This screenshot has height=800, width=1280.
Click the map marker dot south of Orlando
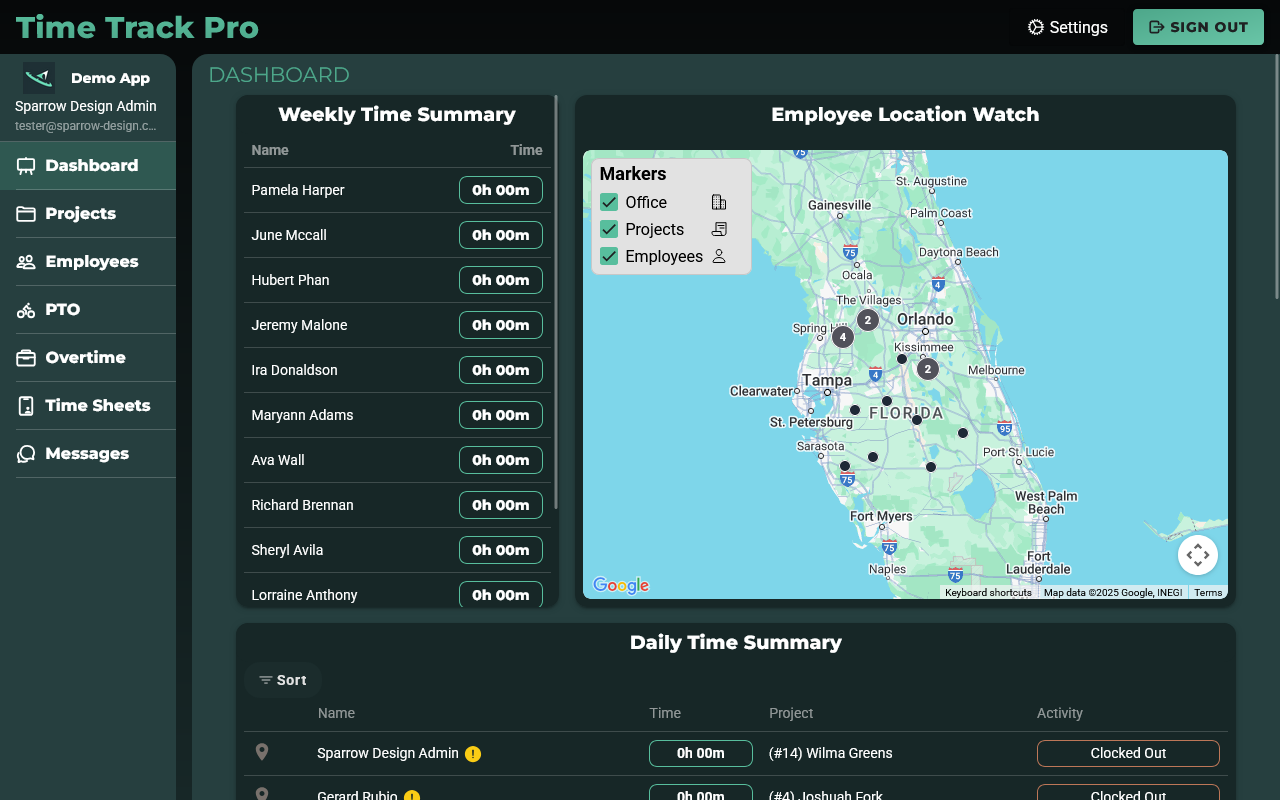click(x=902, y=359)
